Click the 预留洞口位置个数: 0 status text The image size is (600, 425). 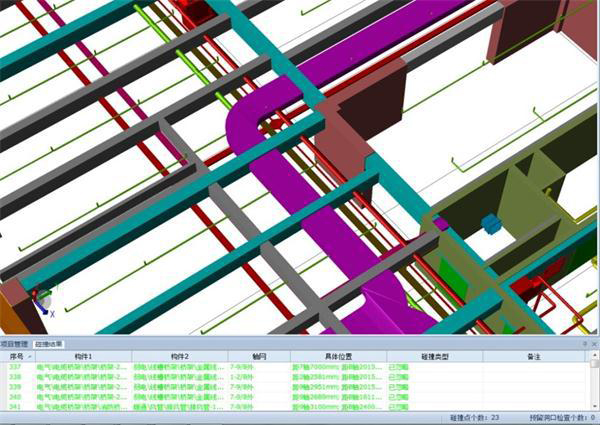coord(562,418)
